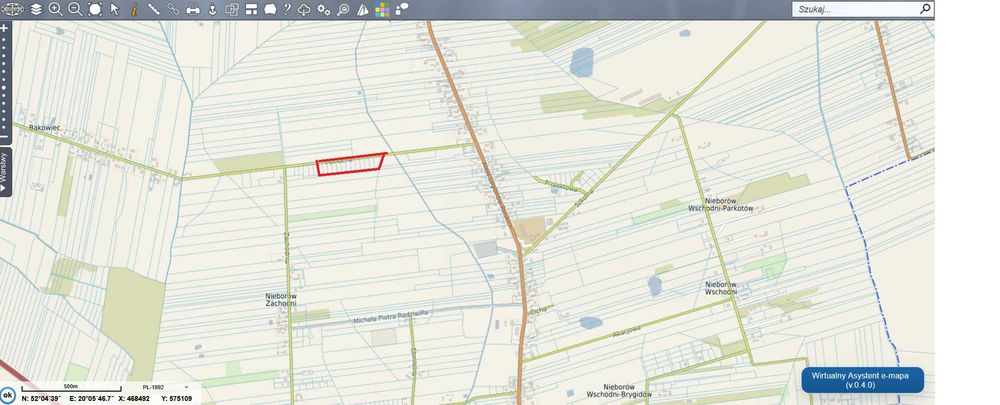The height and width of the screenshot is (405, 1000).
Task: Open the print map tool
Action: (x=193, y=9)
